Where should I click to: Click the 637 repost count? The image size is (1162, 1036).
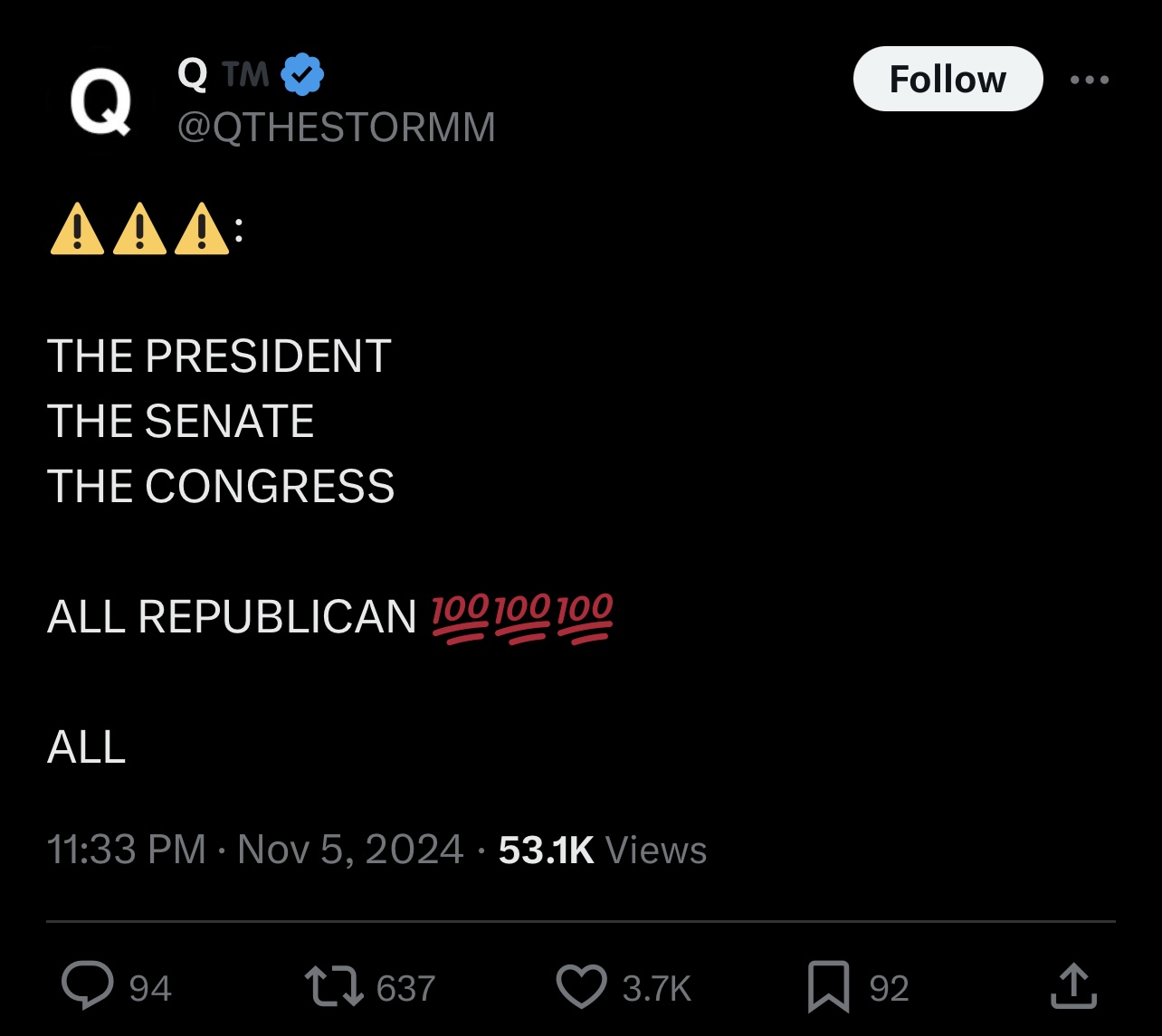(405, 988)
